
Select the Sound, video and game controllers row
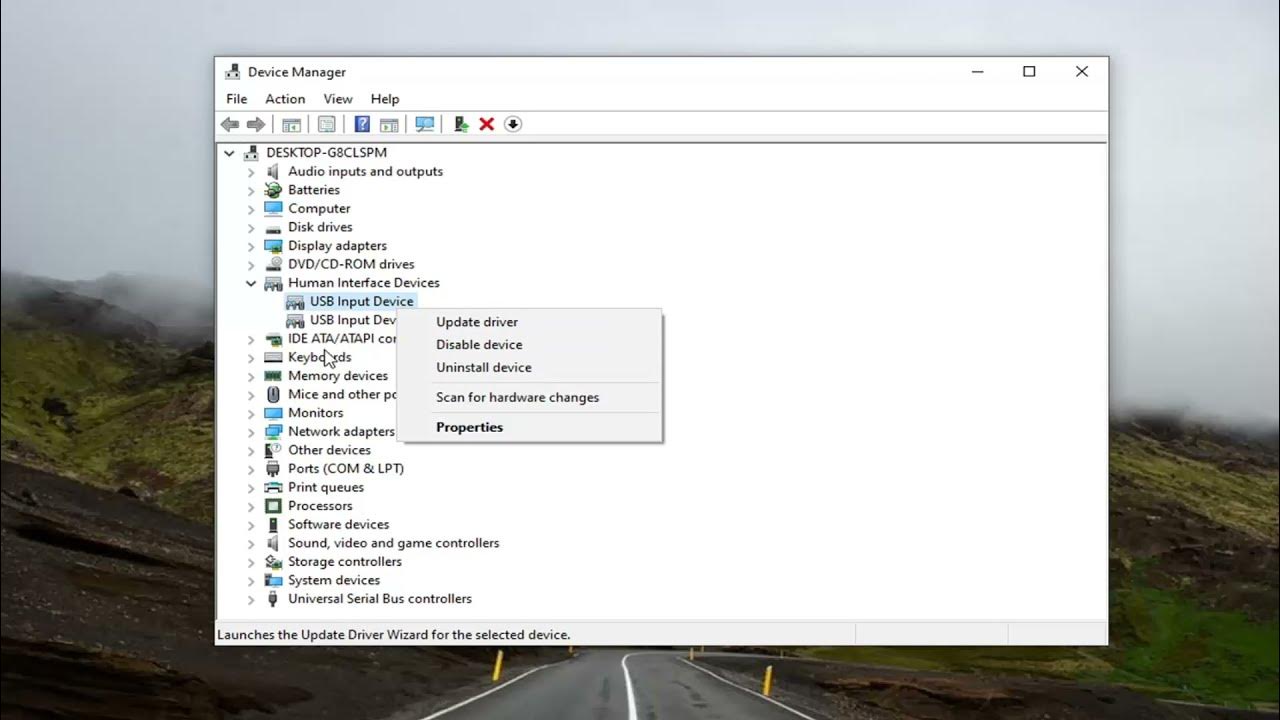pos(394,543)
